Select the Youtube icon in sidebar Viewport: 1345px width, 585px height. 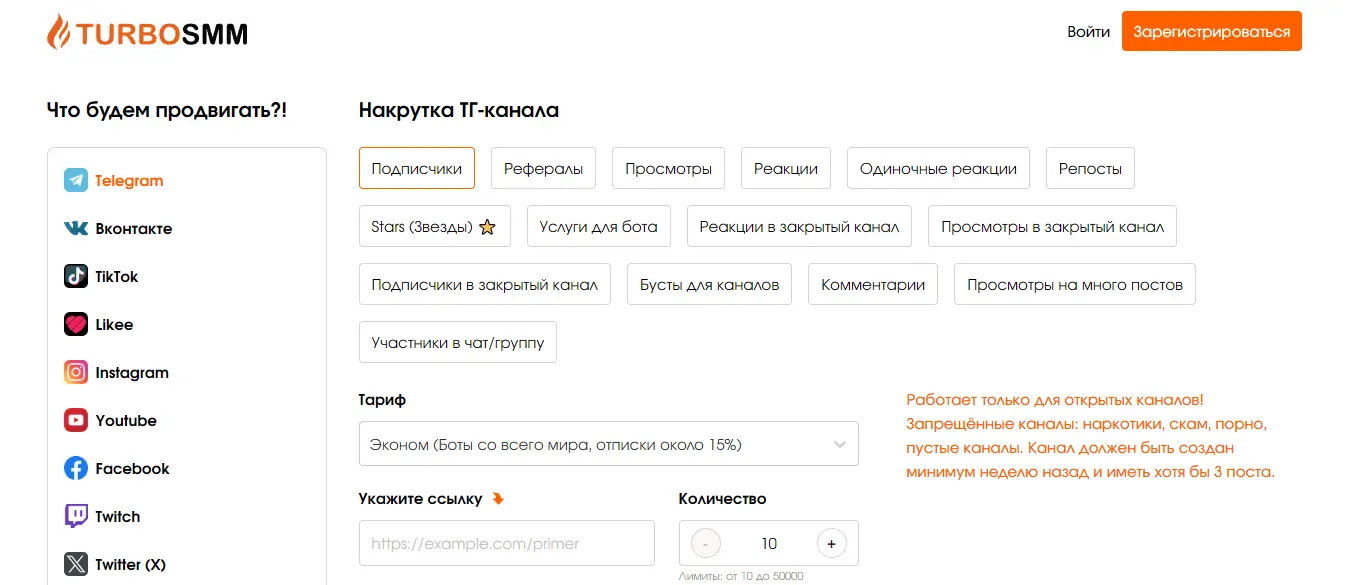pyautogui.click(x=76, y=421)
